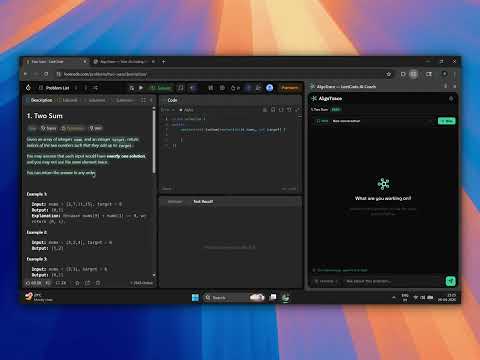This screenshot has height=360, width=480.
Task: Expand editor to fullscreen icon
Action: (297, 110)
